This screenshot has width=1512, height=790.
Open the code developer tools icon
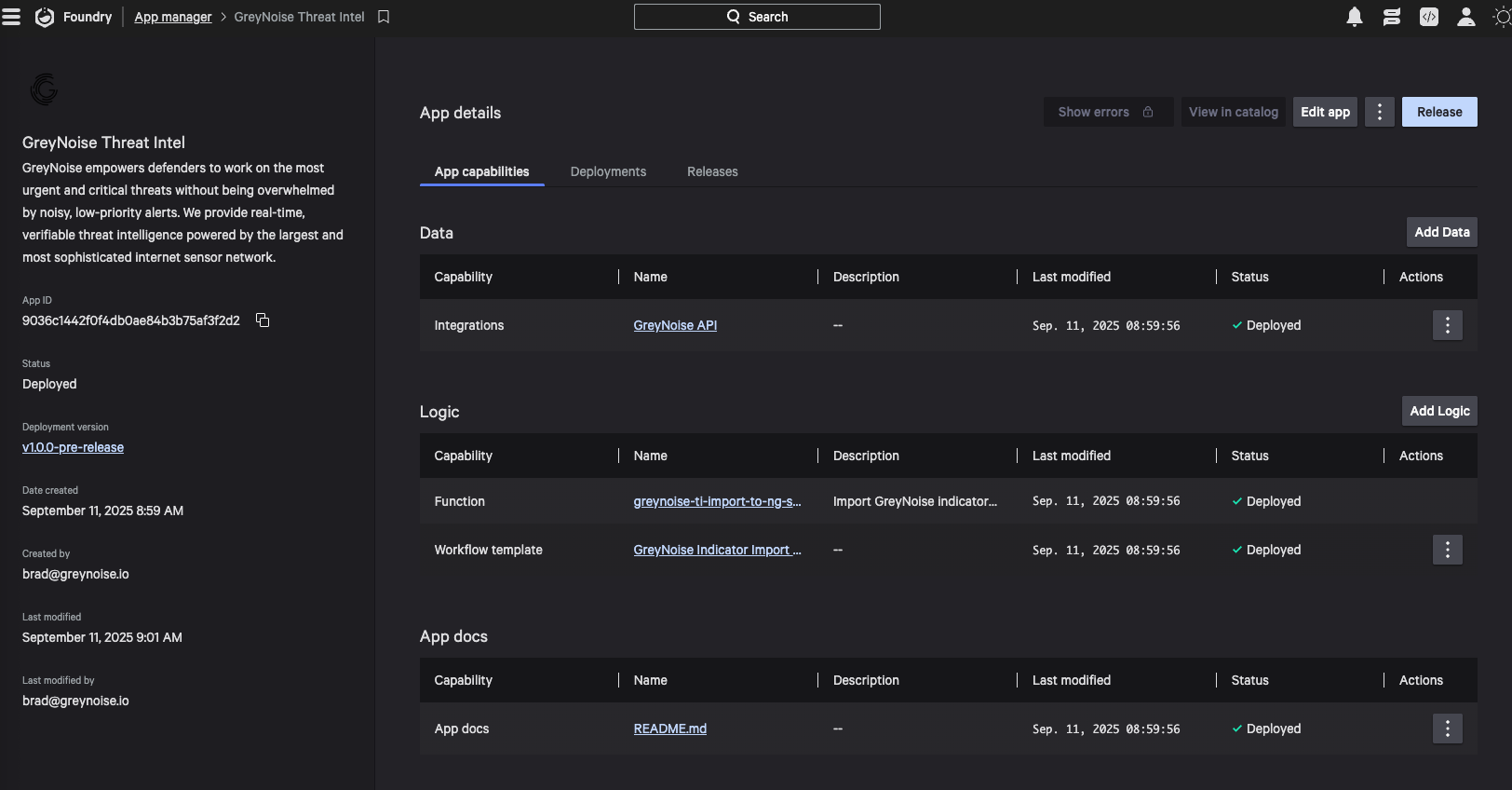pyautogui.click(x=1429, y=17)
